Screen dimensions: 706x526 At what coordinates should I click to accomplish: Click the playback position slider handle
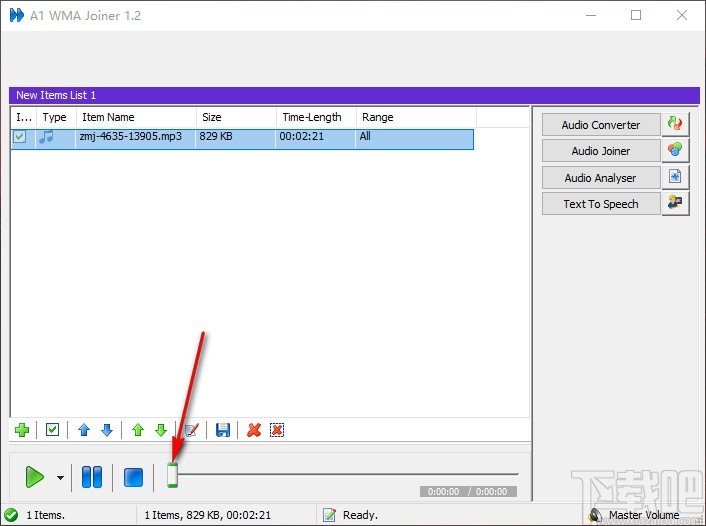tap(172, 475)
